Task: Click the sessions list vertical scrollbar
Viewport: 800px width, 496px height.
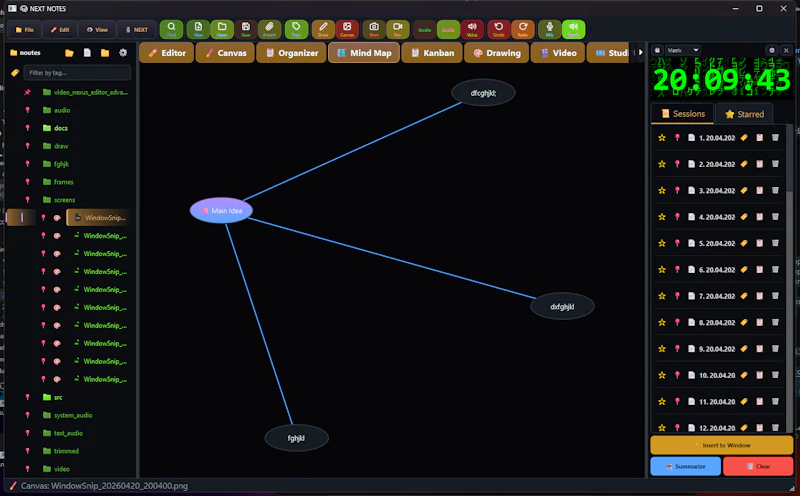Action: pyautogui.click(x=790, y=278)
